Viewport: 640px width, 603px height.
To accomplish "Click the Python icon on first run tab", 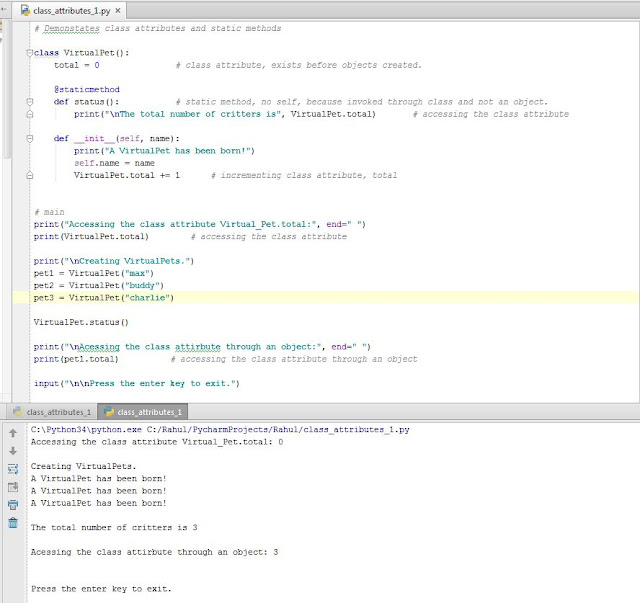I will 18,412.
